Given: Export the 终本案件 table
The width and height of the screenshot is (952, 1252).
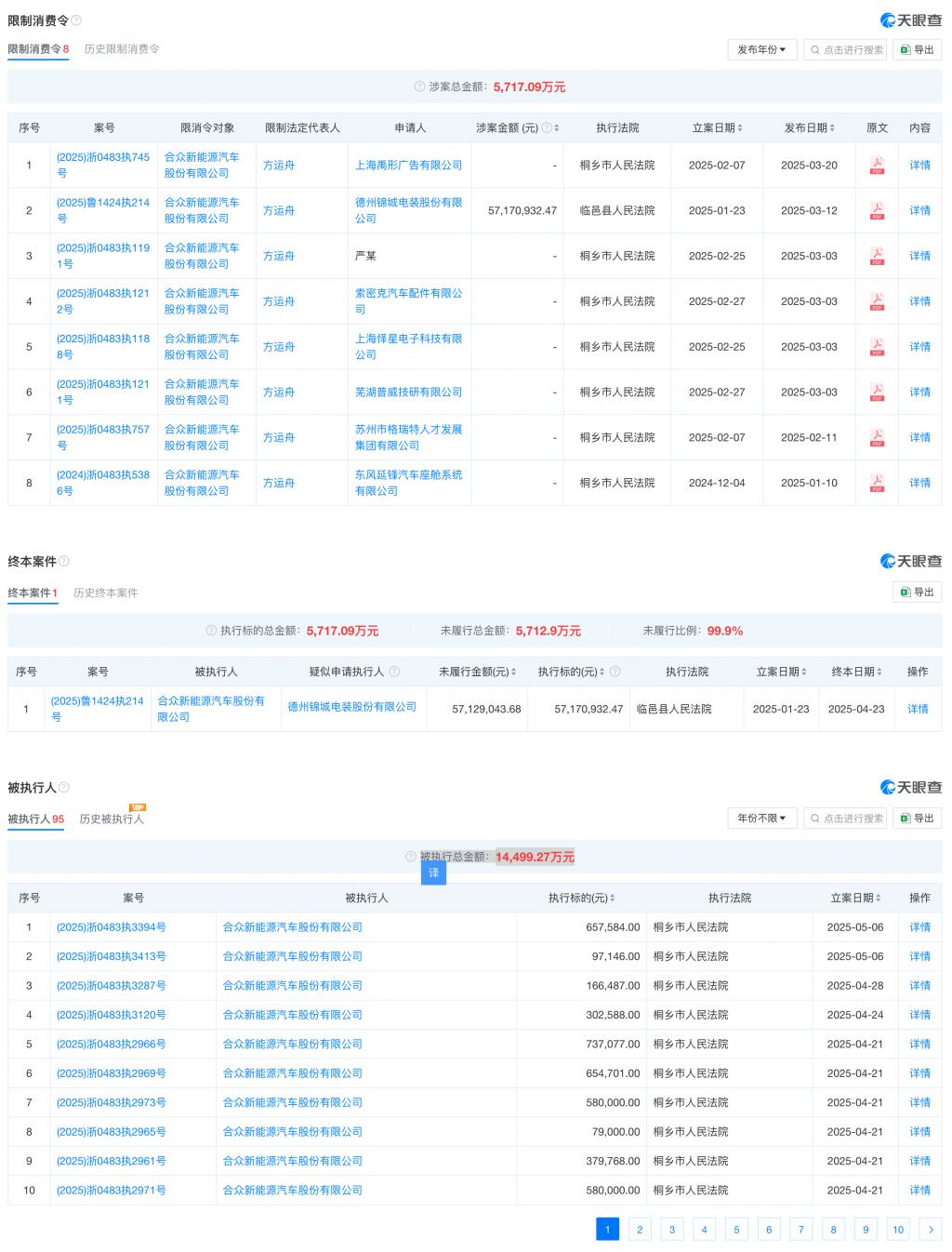Looking at the screenshot, I should coord(917,592).
